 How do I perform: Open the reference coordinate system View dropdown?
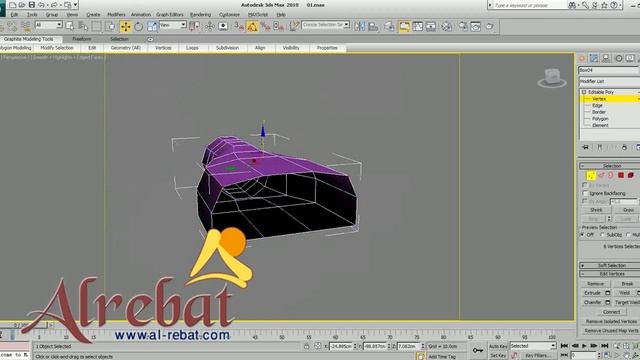[173, 25]
